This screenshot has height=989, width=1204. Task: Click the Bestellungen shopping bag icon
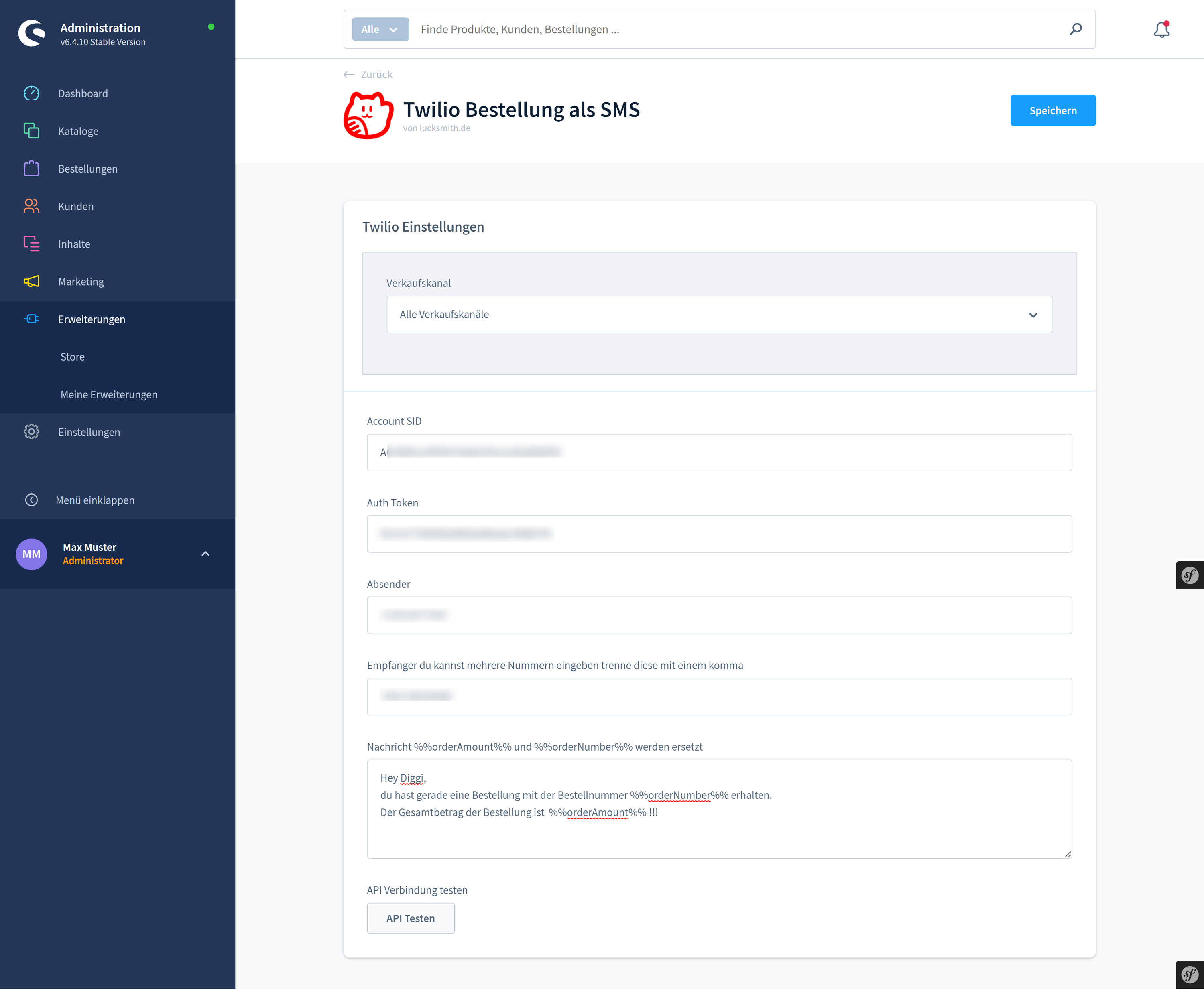tap(31, 169)
